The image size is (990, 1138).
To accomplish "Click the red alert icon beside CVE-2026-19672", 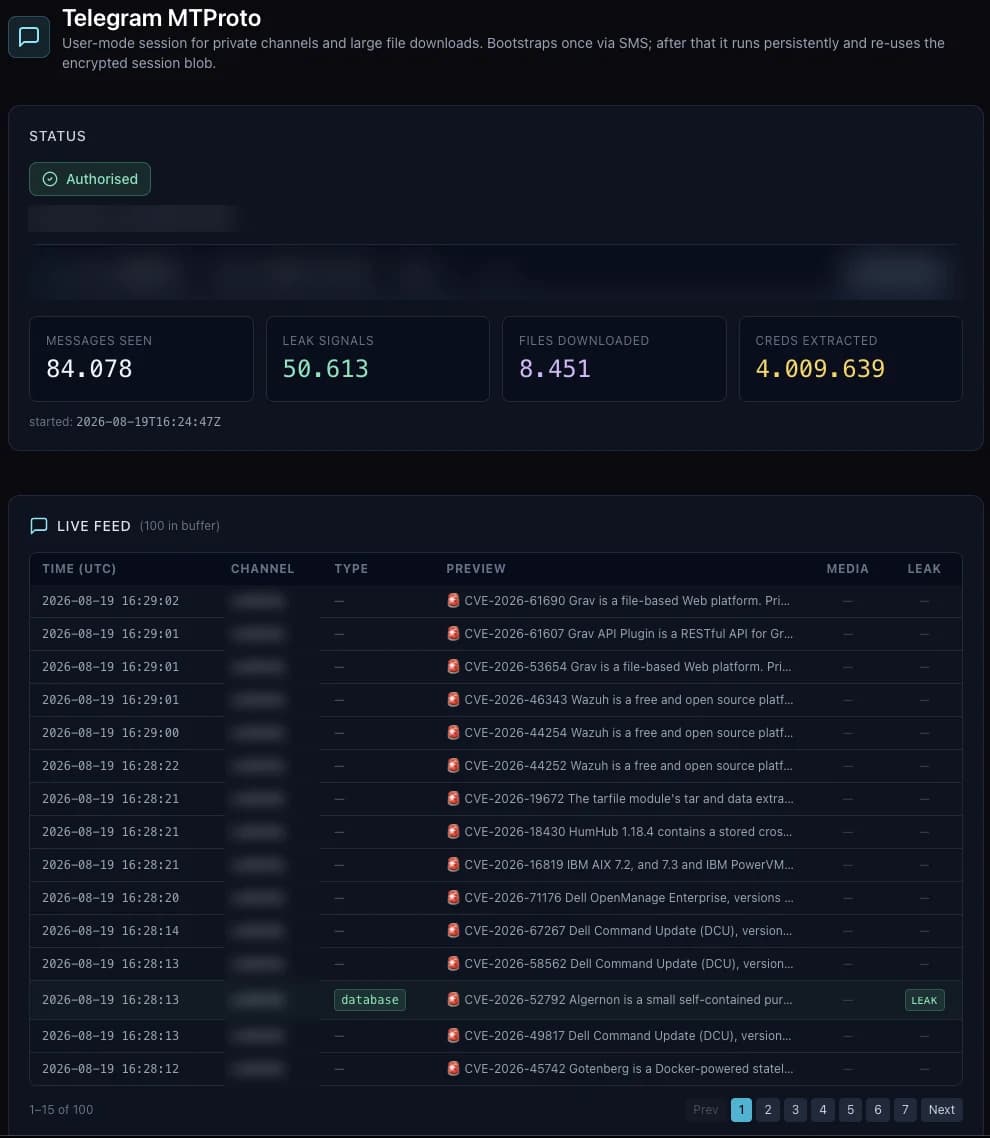I will (454, 798).
